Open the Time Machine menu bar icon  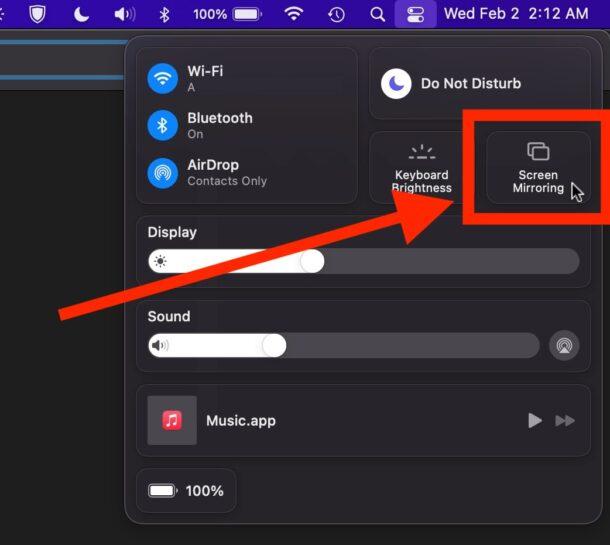336,14
